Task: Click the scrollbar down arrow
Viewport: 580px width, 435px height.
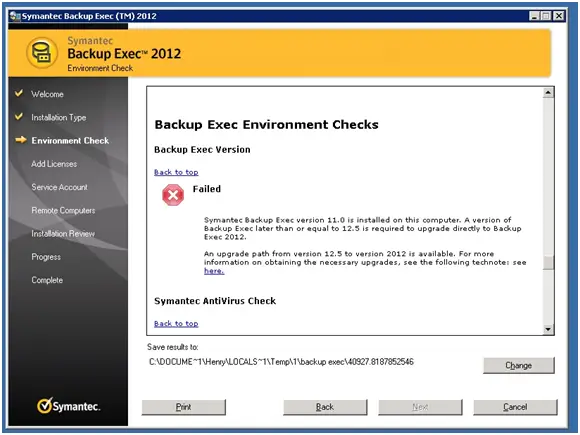Action: (548, 329)
